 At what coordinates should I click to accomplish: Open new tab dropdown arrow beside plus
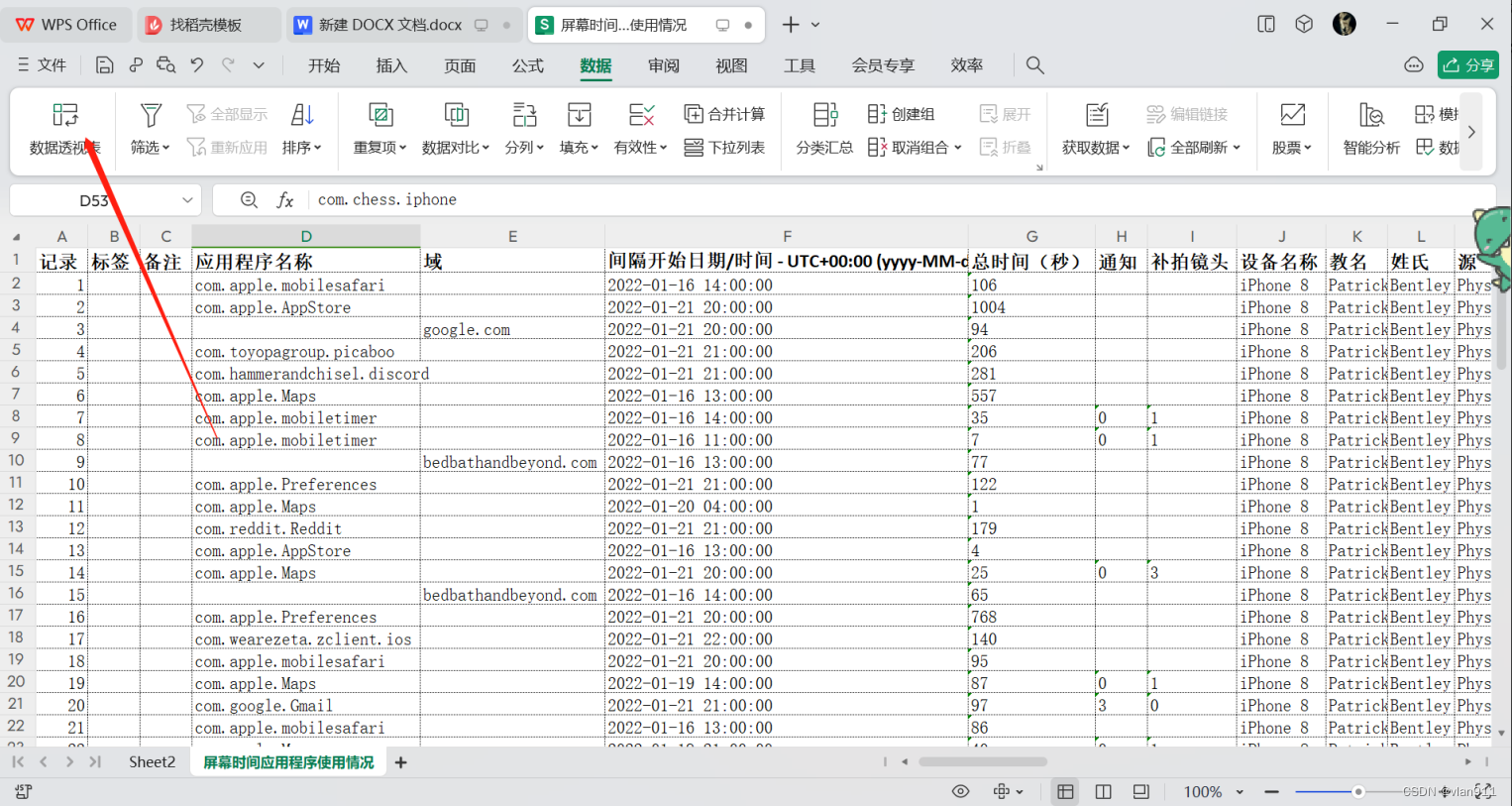(x=815, y=25)
